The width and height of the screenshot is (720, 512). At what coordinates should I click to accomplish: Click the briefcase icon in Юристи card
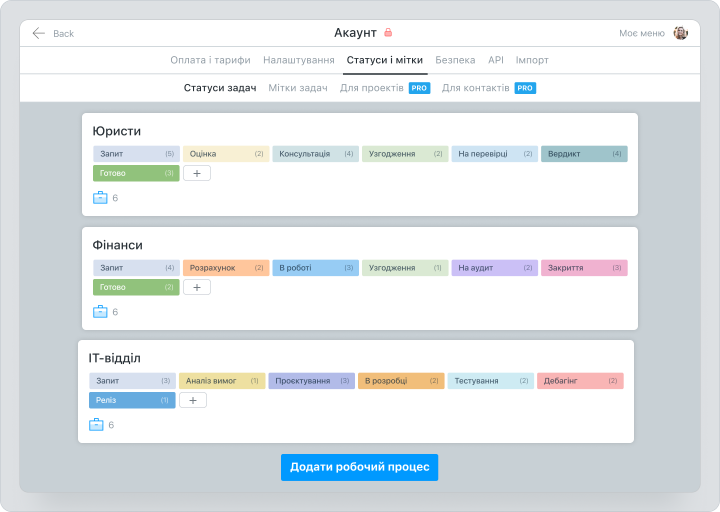pos(99,198)
